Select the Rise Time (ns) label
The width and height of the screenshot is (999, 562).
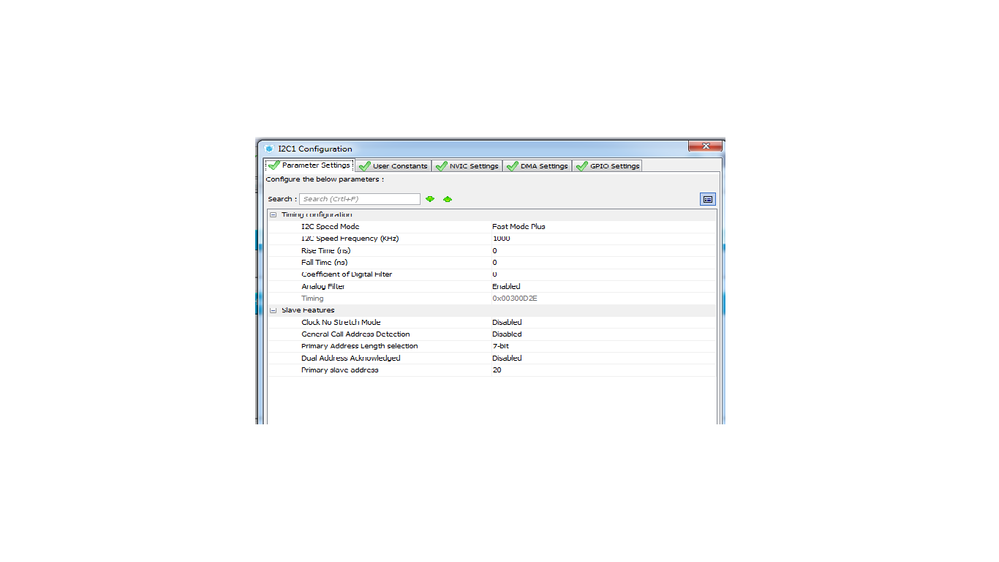pos(326,250)
